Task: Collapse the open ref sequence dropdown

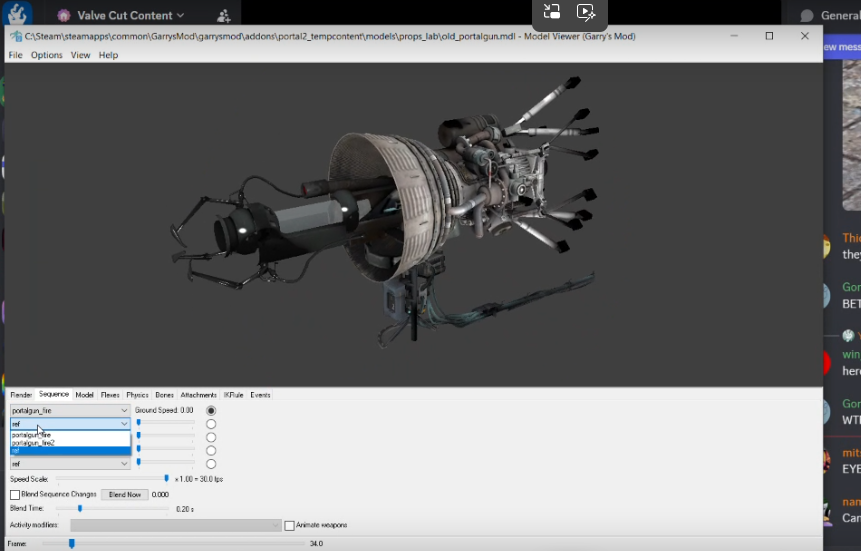Action: pos(70,424)
